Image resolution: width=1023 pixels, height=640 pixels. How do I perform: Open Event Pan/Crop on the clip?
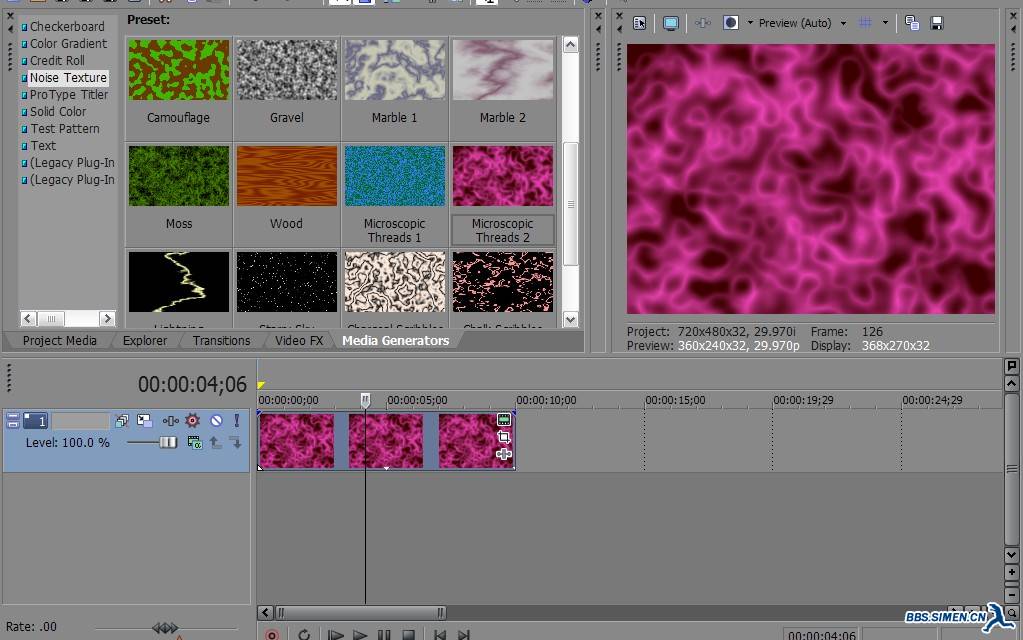click(x=504, y=436)
